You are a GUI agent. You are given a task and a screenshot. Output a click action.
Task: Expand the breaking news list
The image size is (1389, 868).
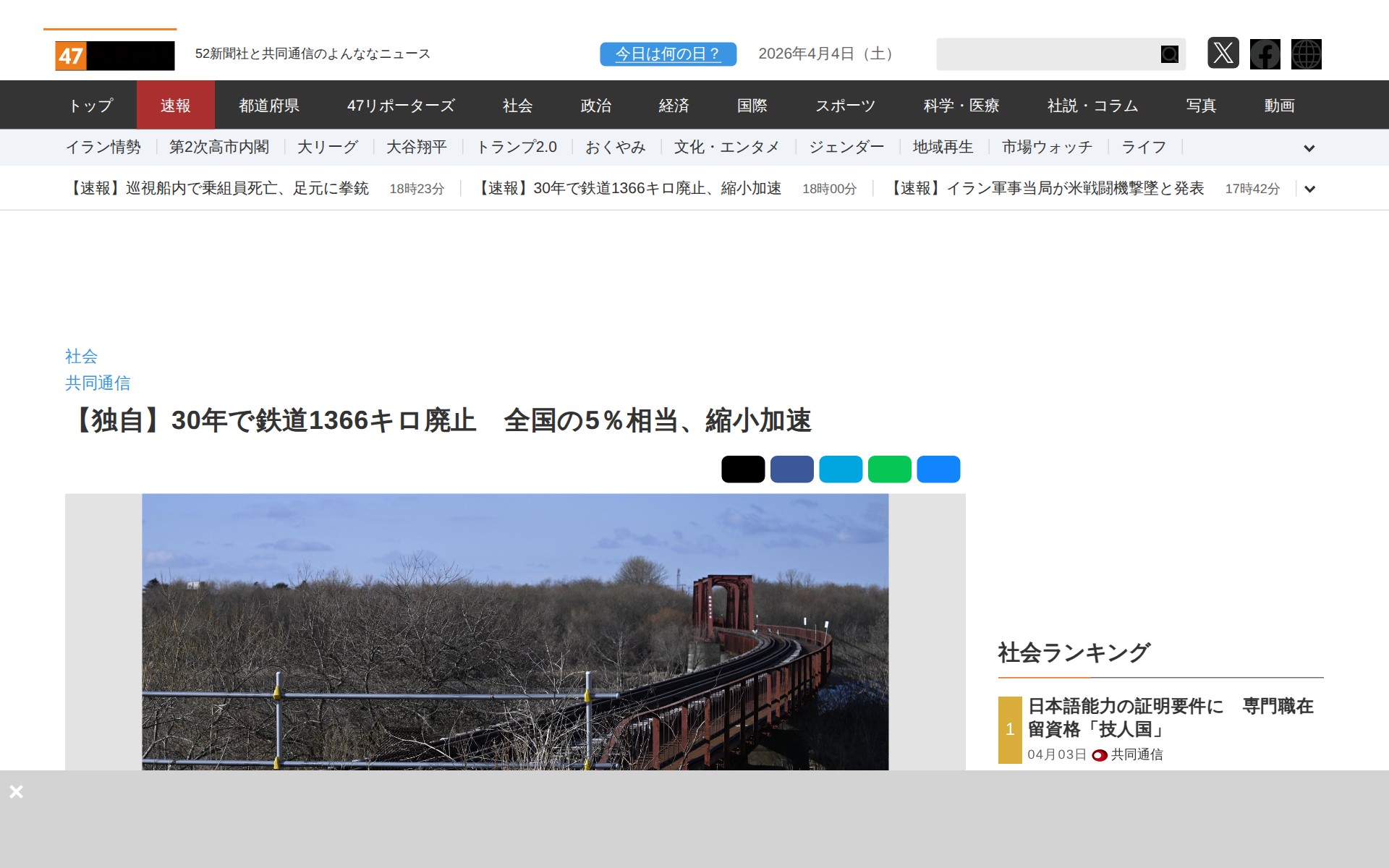pos(1309,189)
